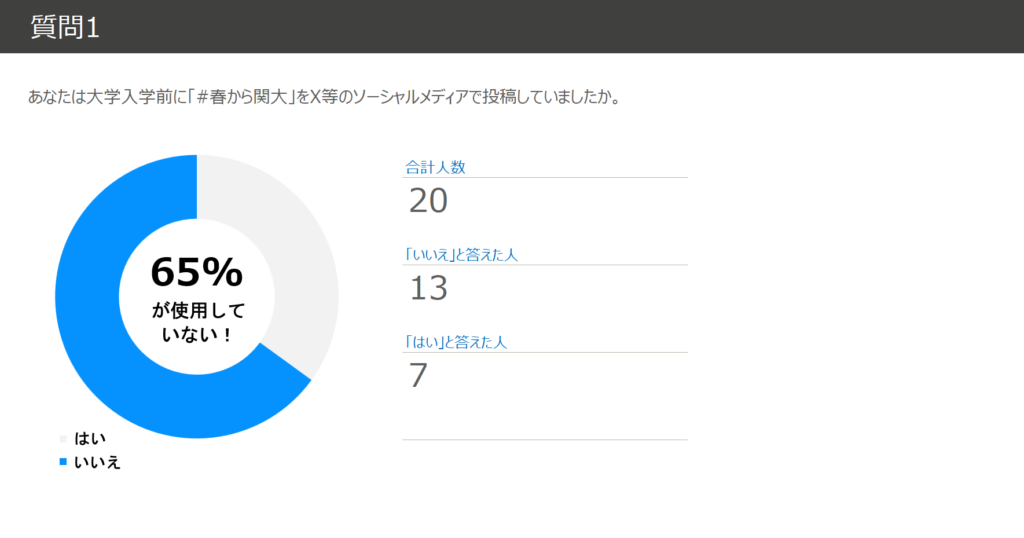Image resolution: width=1024 pixels, height=538 pixels.
Task: Click the dark header bar
Action: (600, 26)
